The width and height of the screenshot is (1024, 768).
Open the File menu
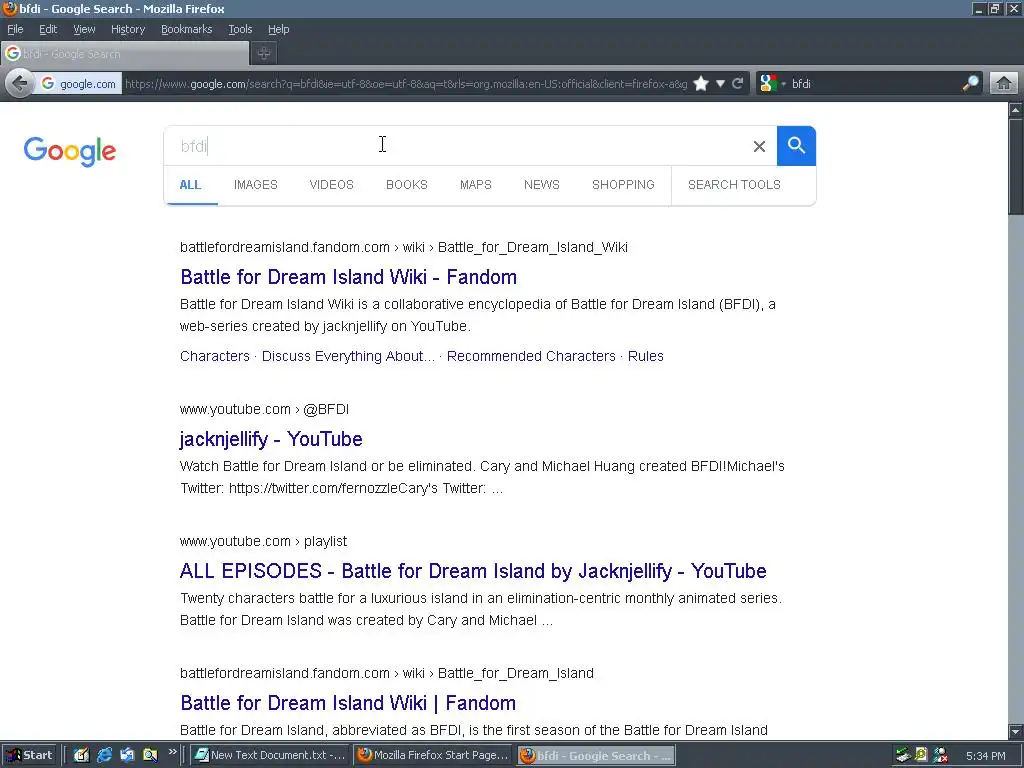pyautogui.click(x=15, y=29)
